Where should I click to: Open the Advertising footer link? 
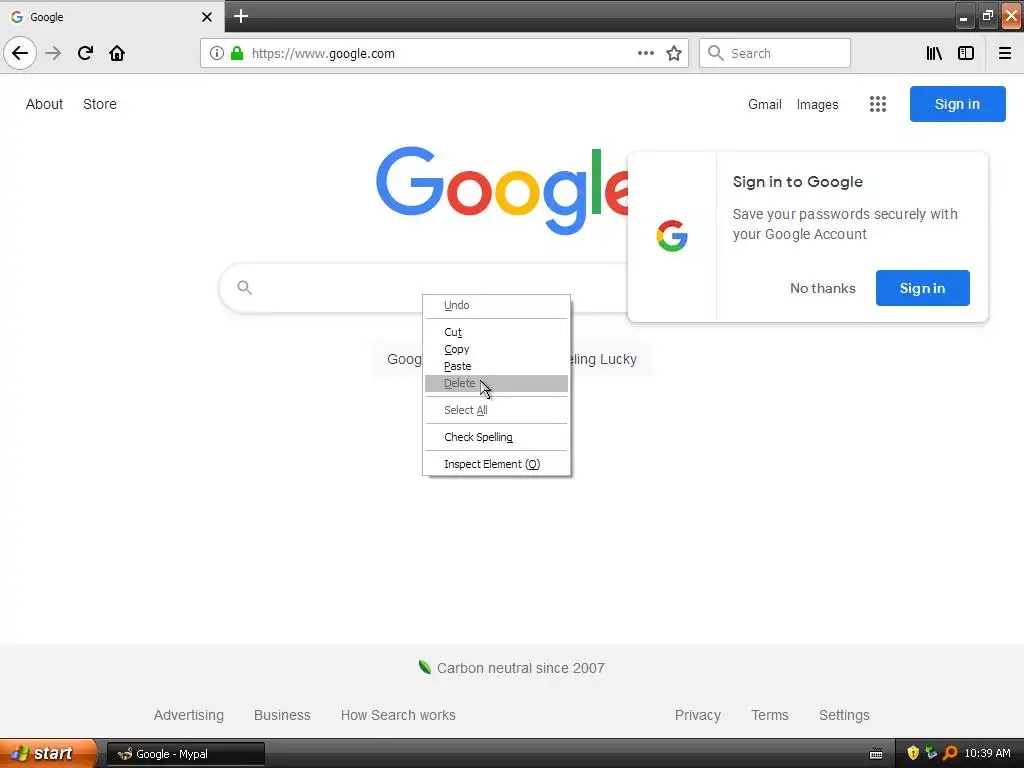[x=189, y=715]
